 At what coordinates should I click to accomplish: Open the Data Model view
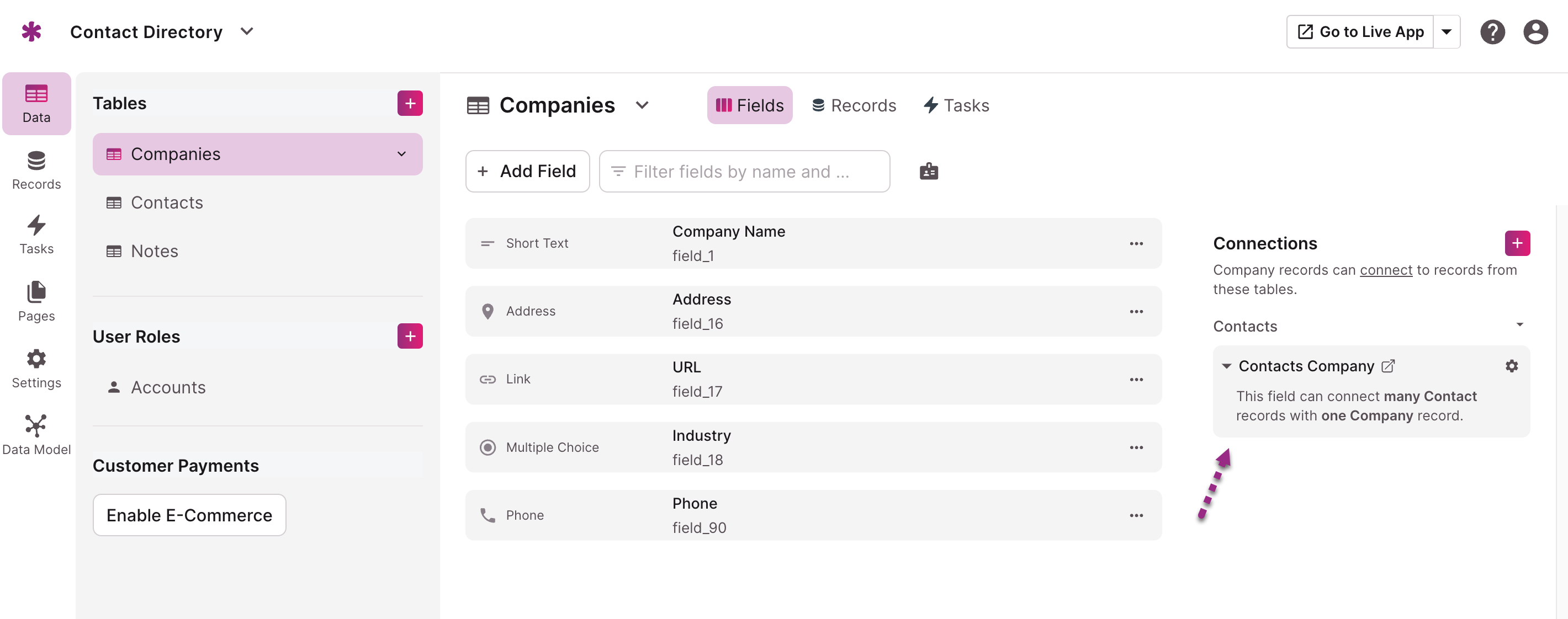click(36, 433)
